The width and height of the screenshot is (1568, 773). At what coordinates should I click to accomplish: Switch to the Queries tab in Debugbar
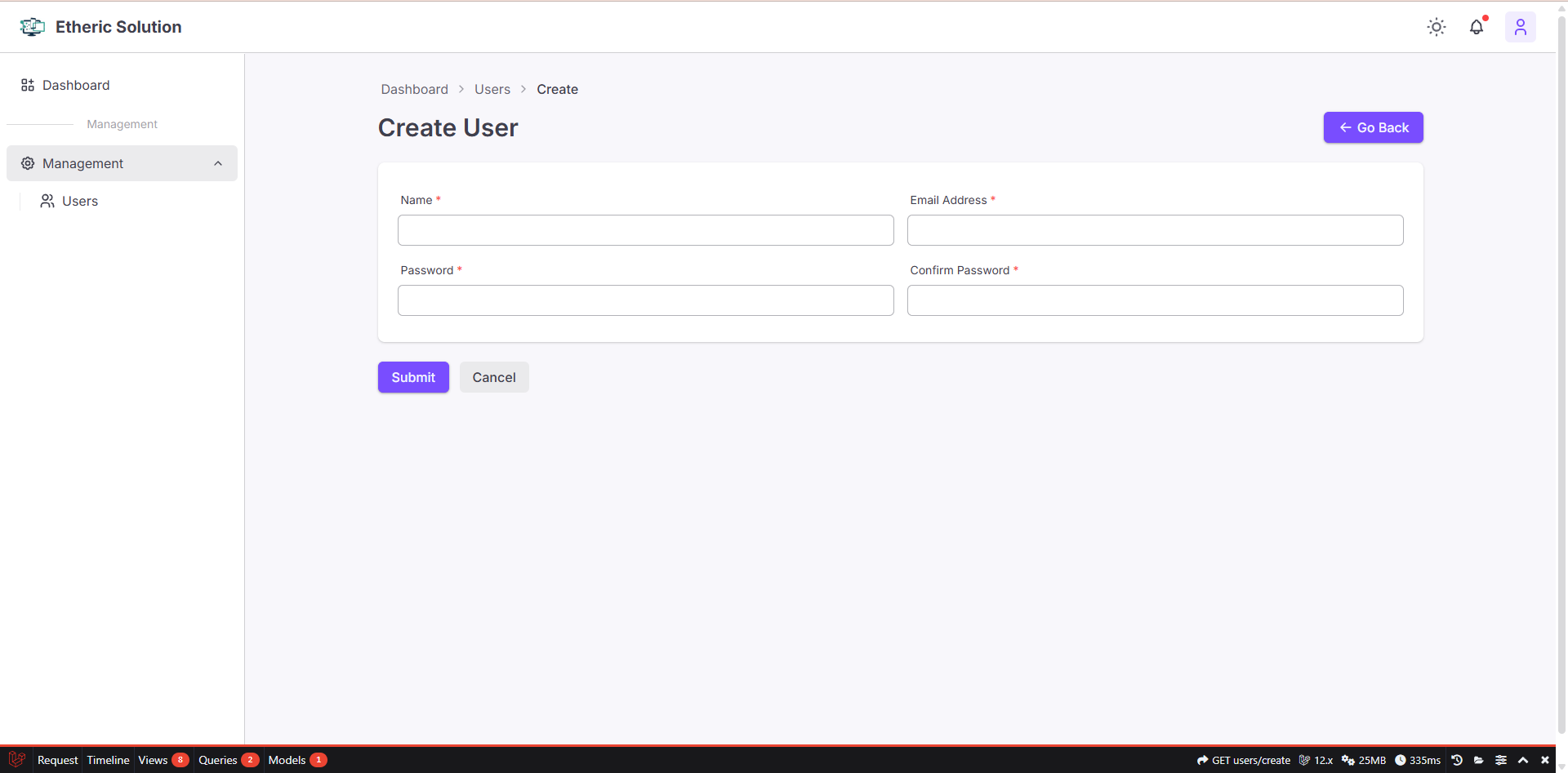[219, 760]
